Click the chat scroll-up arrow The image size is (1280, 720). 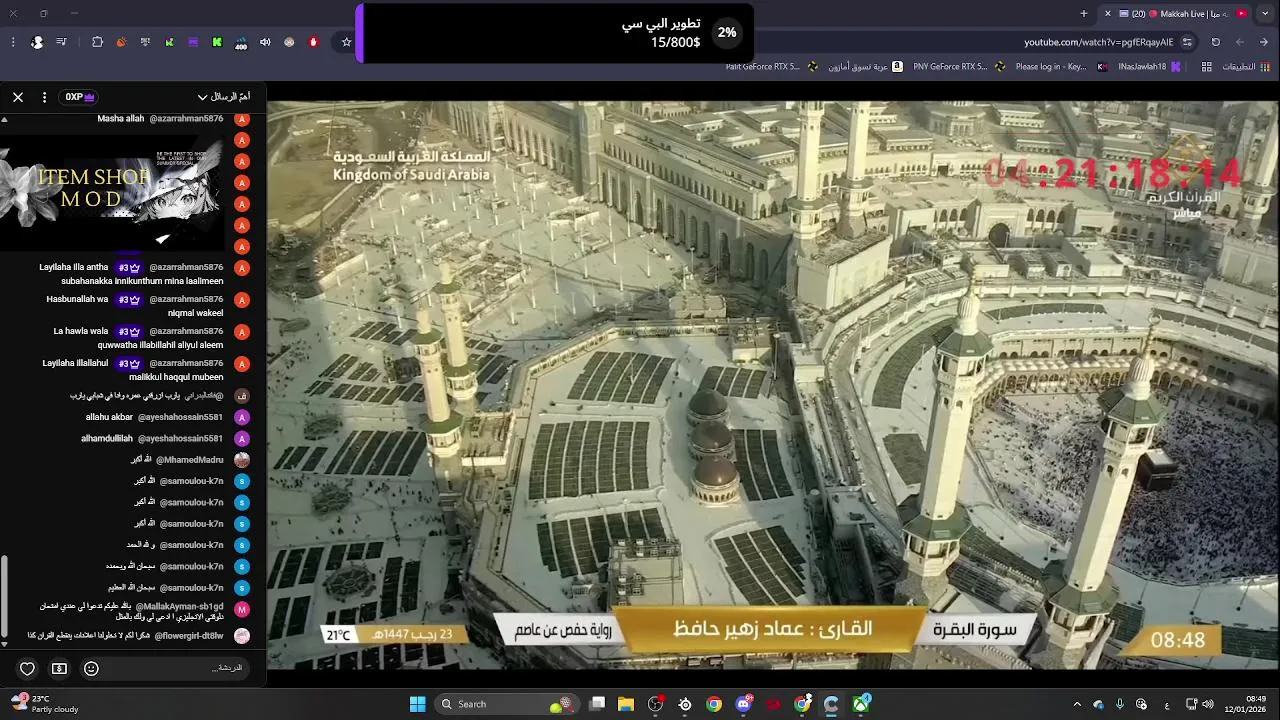click(x=4, y=119)
